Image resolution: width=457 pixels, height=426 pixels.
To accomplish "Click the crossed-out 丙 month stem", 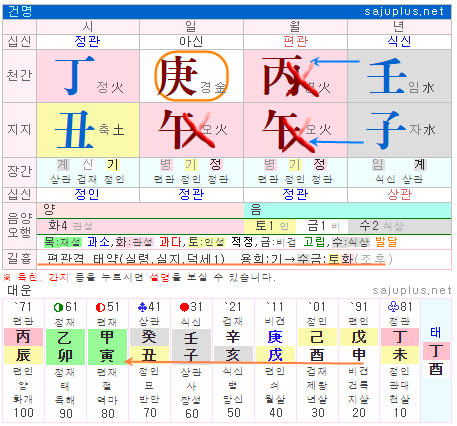I will [282, 76].
